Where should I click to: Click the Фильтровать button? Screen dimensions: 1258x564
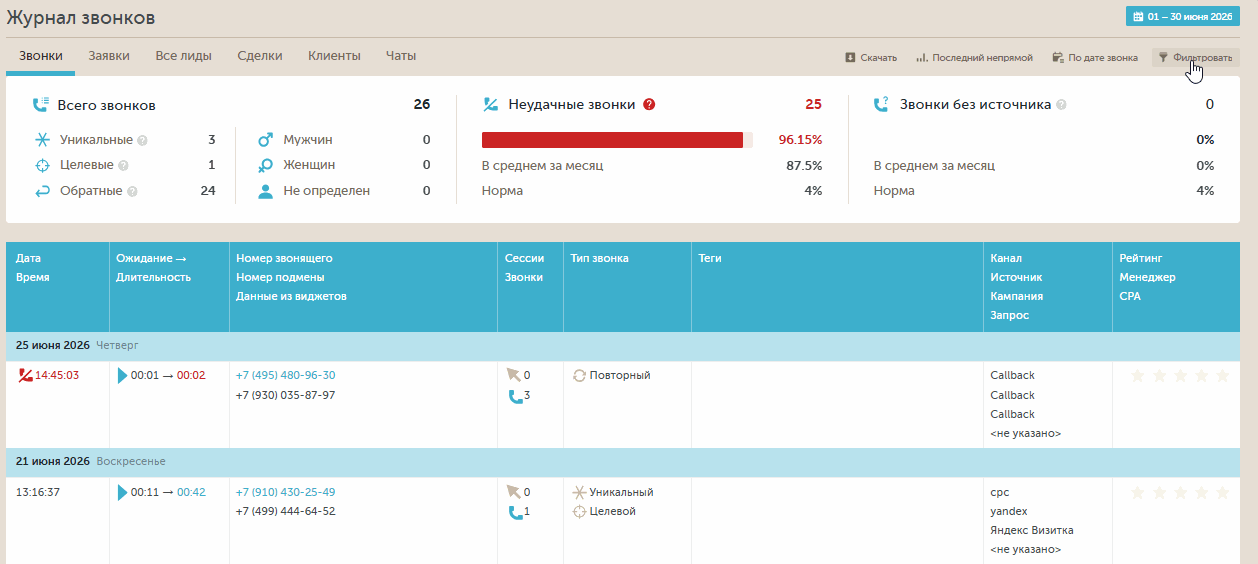pyautogui.click(x=1196, y=58)
